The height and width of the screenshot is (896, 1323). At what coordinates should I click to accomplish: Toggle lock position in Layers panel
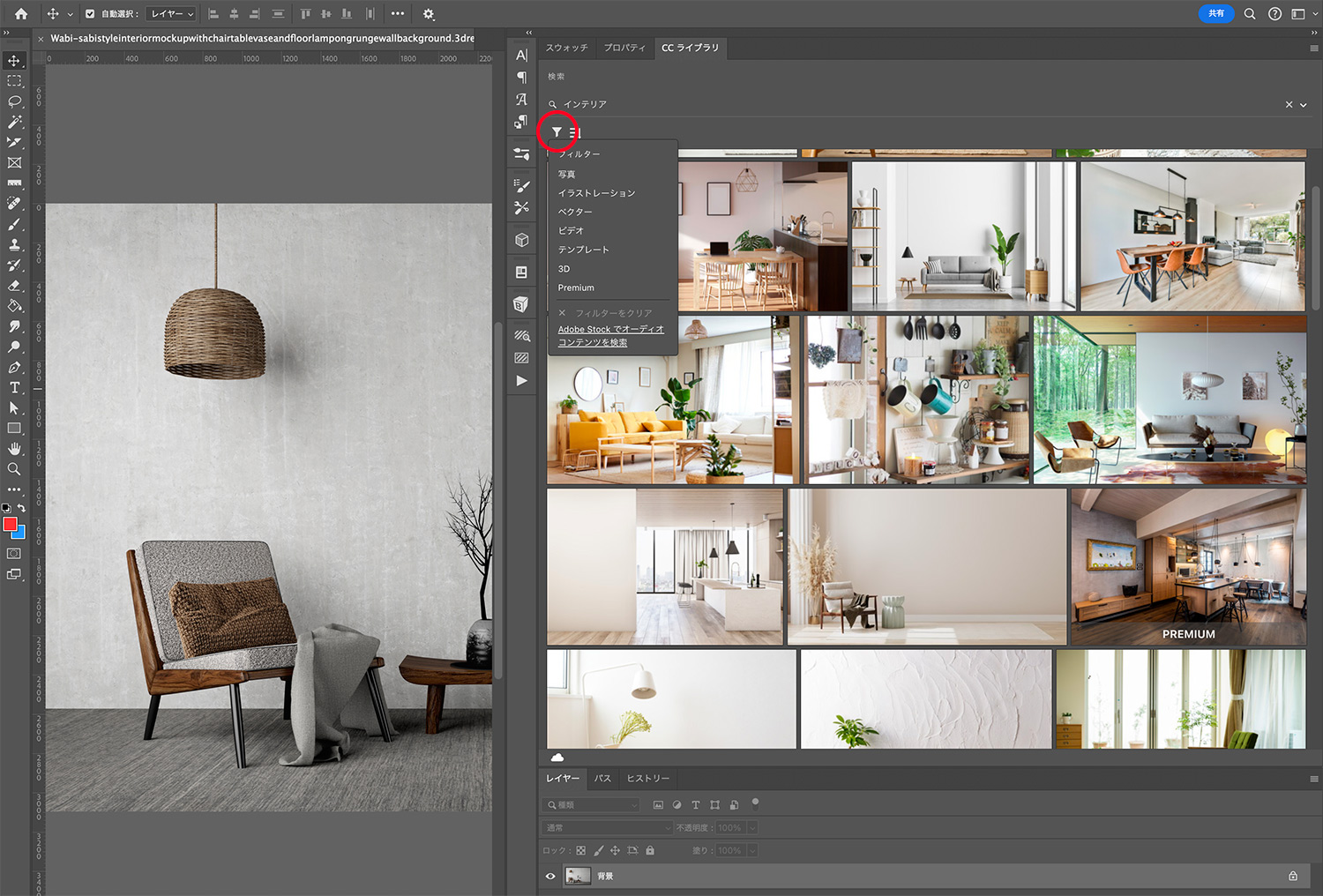pos(615,850)
